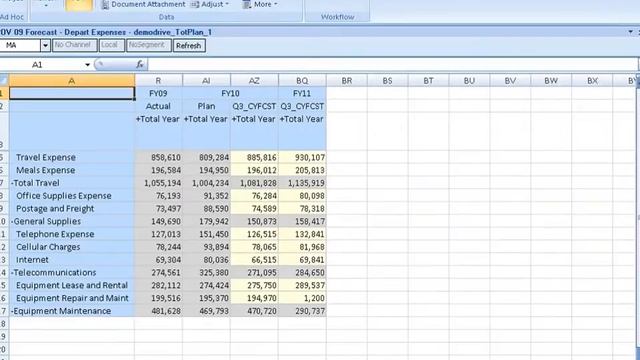Select column AZ header

254,81
